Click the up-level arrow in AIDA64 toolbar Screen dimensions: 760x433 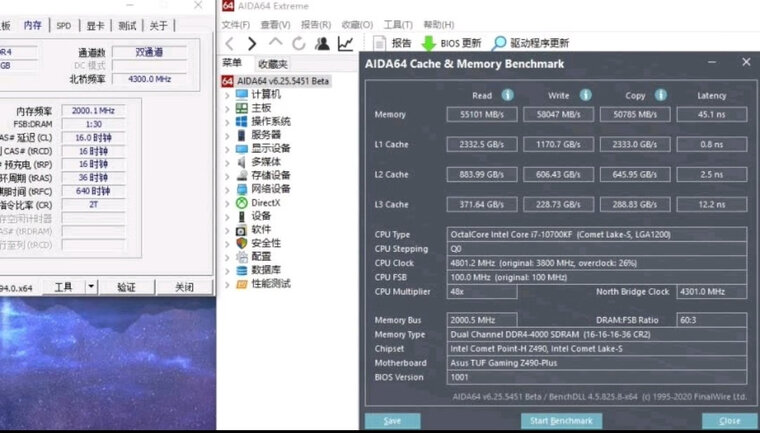click(275, 43)
